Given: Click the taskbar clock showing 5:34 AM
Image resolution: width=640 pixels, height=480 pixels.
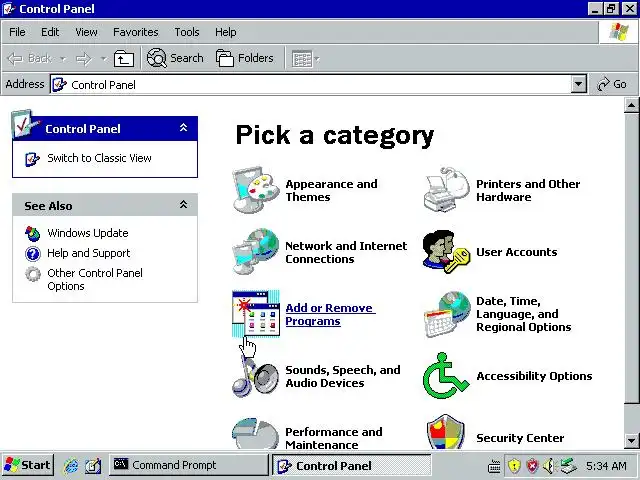Looking at the screenshot, I should (x=606, y=466).
